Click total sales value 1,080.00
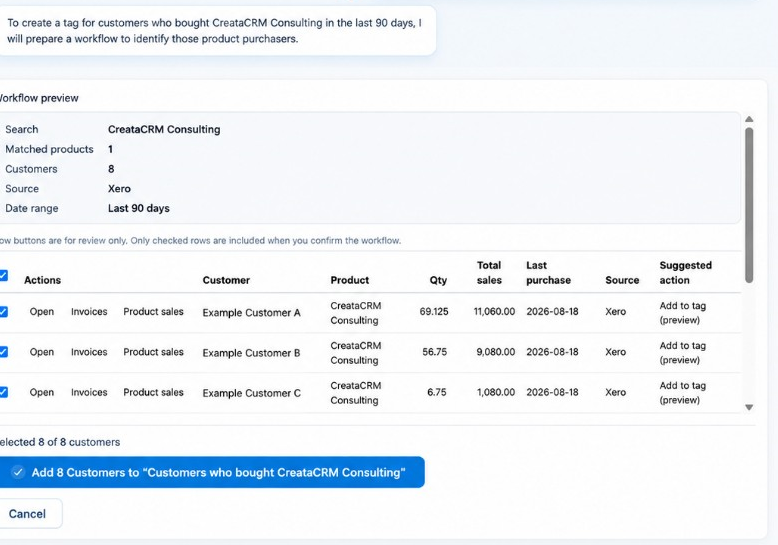Image resolution: width=778 pixels, height=545 pixels. pyautogui.click(x=496, y=392)
